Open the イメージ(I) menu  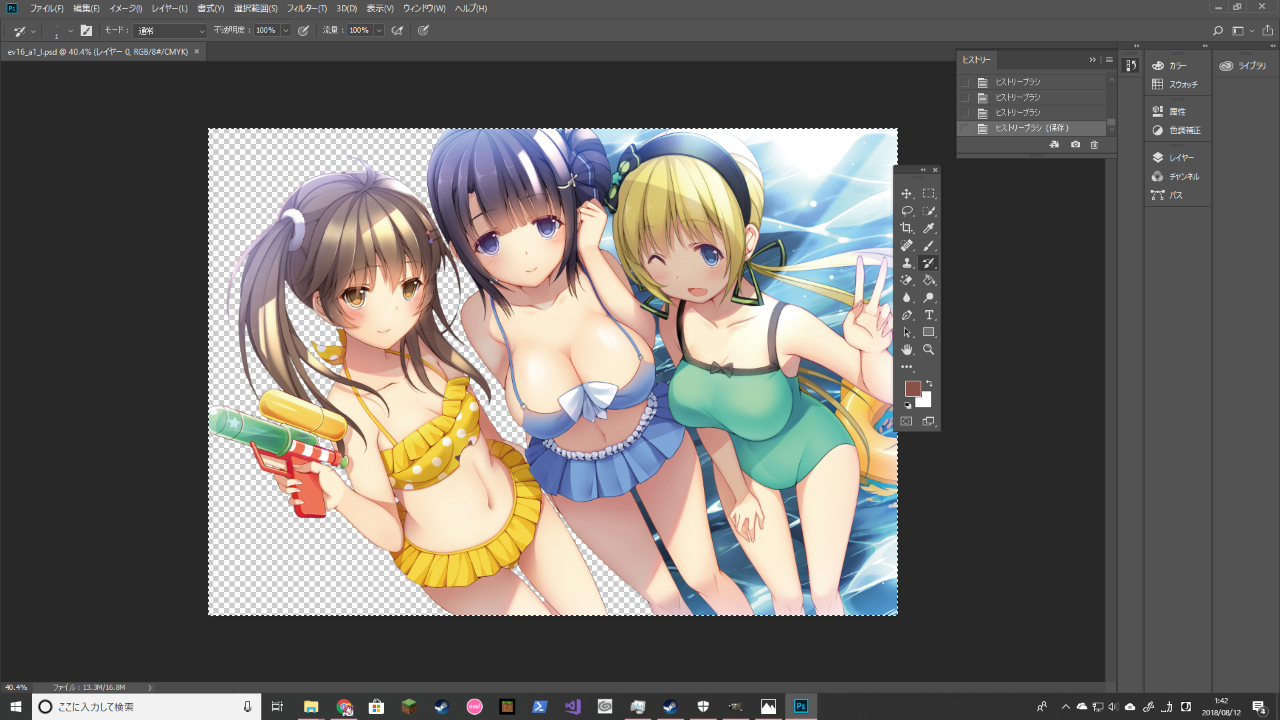125,8
